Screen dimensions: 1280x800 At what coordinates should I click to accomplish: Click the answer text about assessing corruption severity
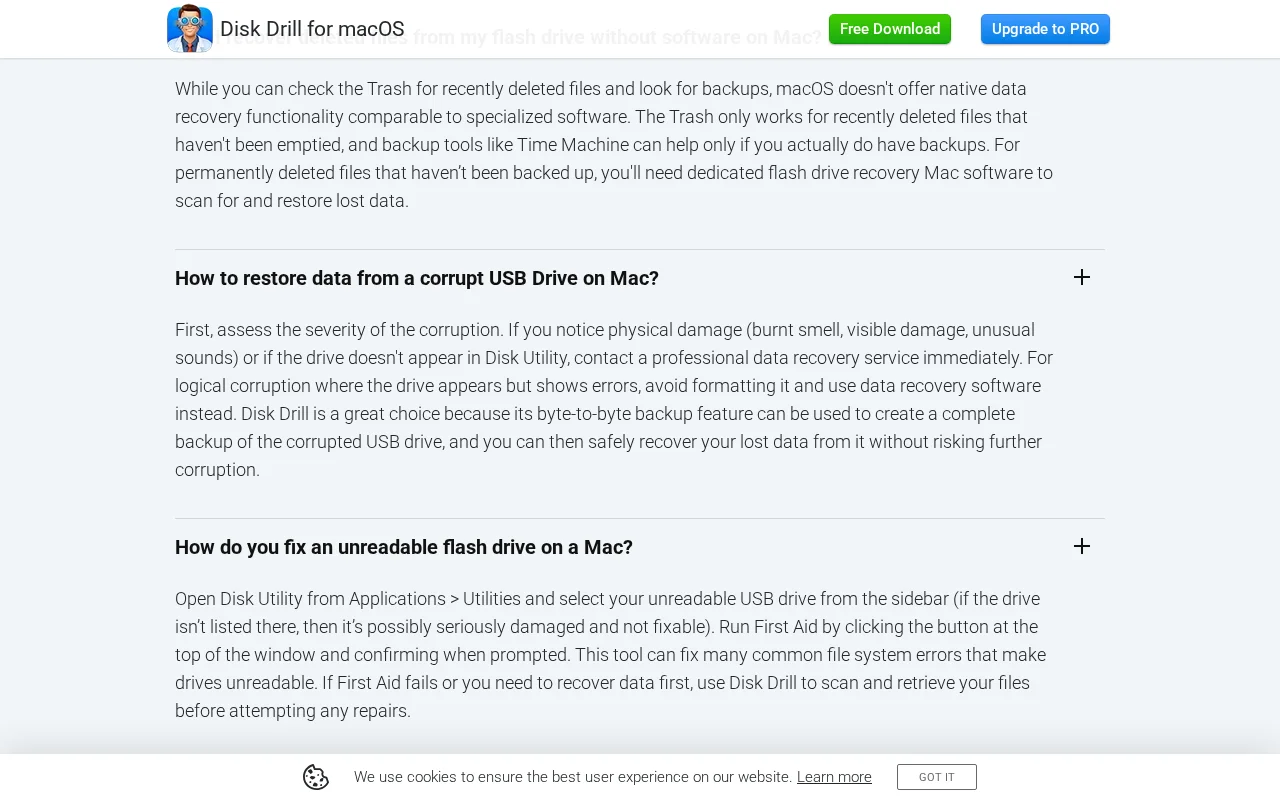pyautogui.click(x=614, y=400)
